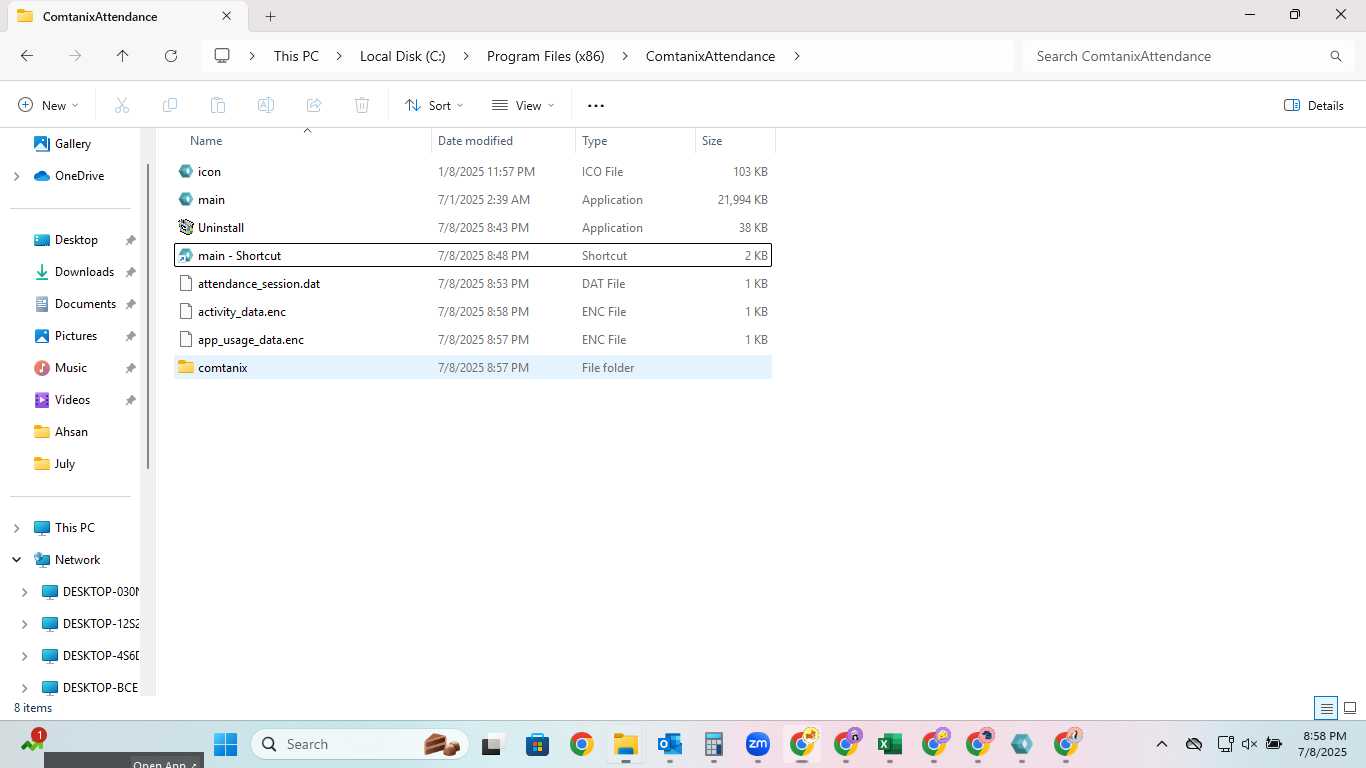This screenshot has height=768, width=1366.
Task: Select activity_data.enc file
Action: pyautogui.click(x=473, y=312)
